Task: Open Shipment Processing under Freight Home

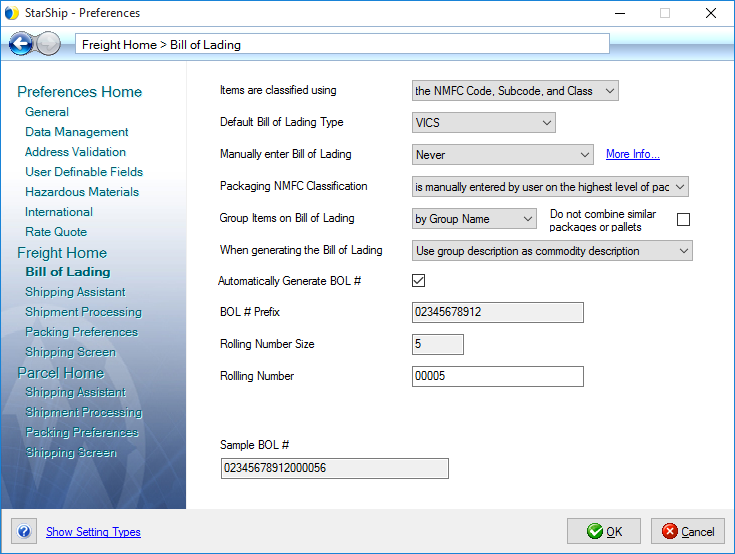Action: point(83,312)
